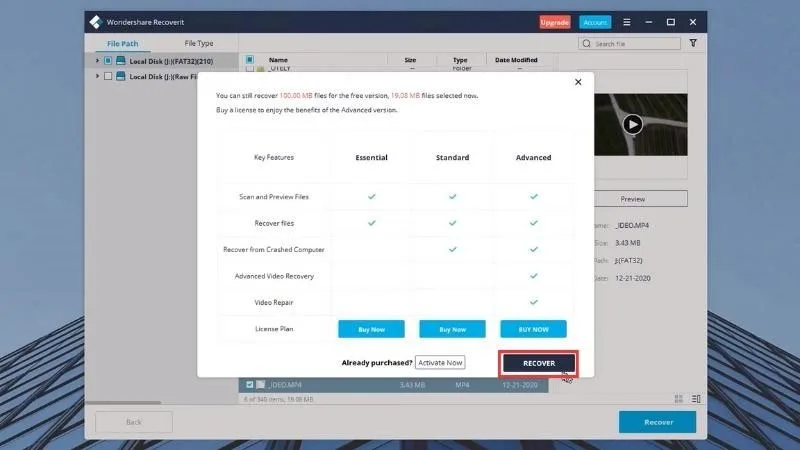Switch to File Type tab

point(199,43)
